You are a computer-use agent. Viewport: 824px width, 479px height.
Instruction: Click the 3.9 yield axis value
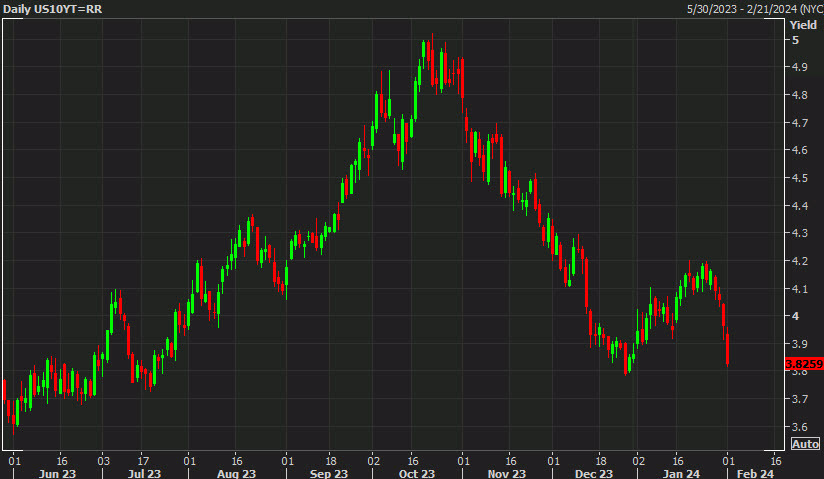[x=799, y=344]
